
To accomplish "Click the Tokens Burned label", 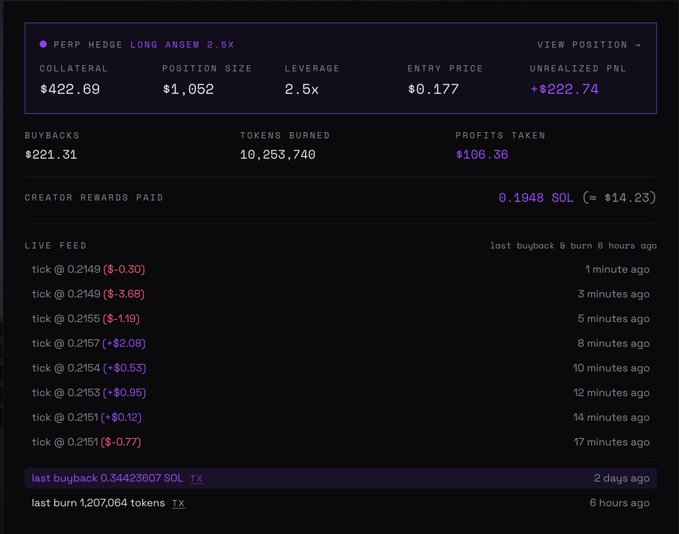I will pos(285,136).
